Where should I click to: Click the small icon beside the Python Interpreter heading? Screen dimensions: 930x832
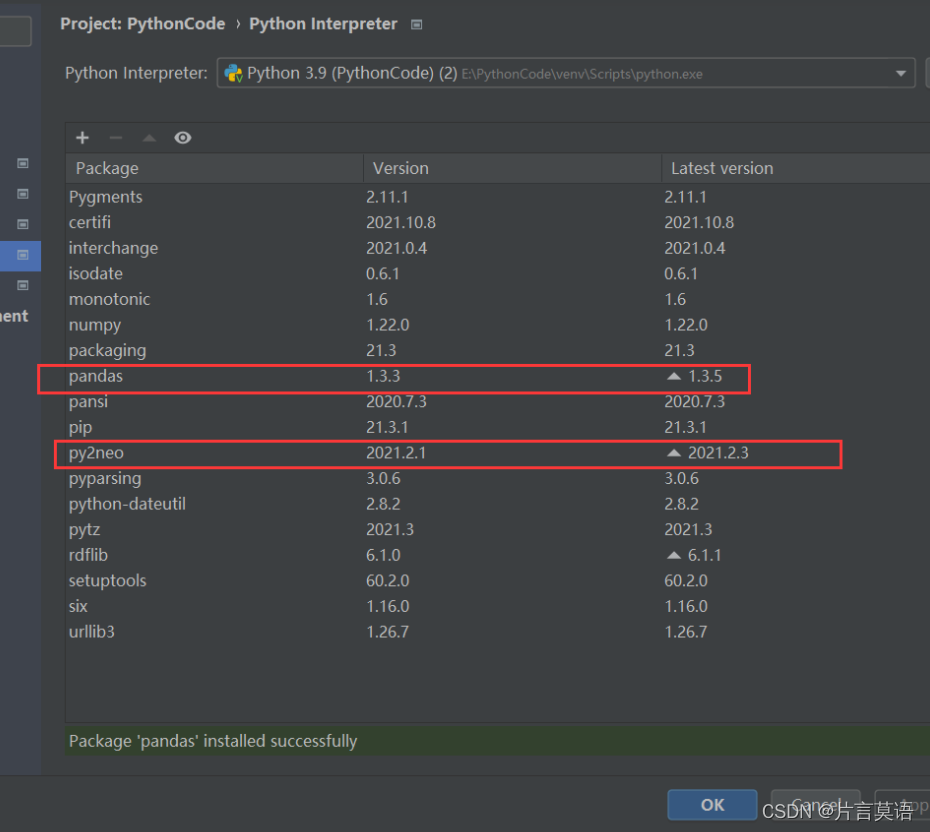417,24
